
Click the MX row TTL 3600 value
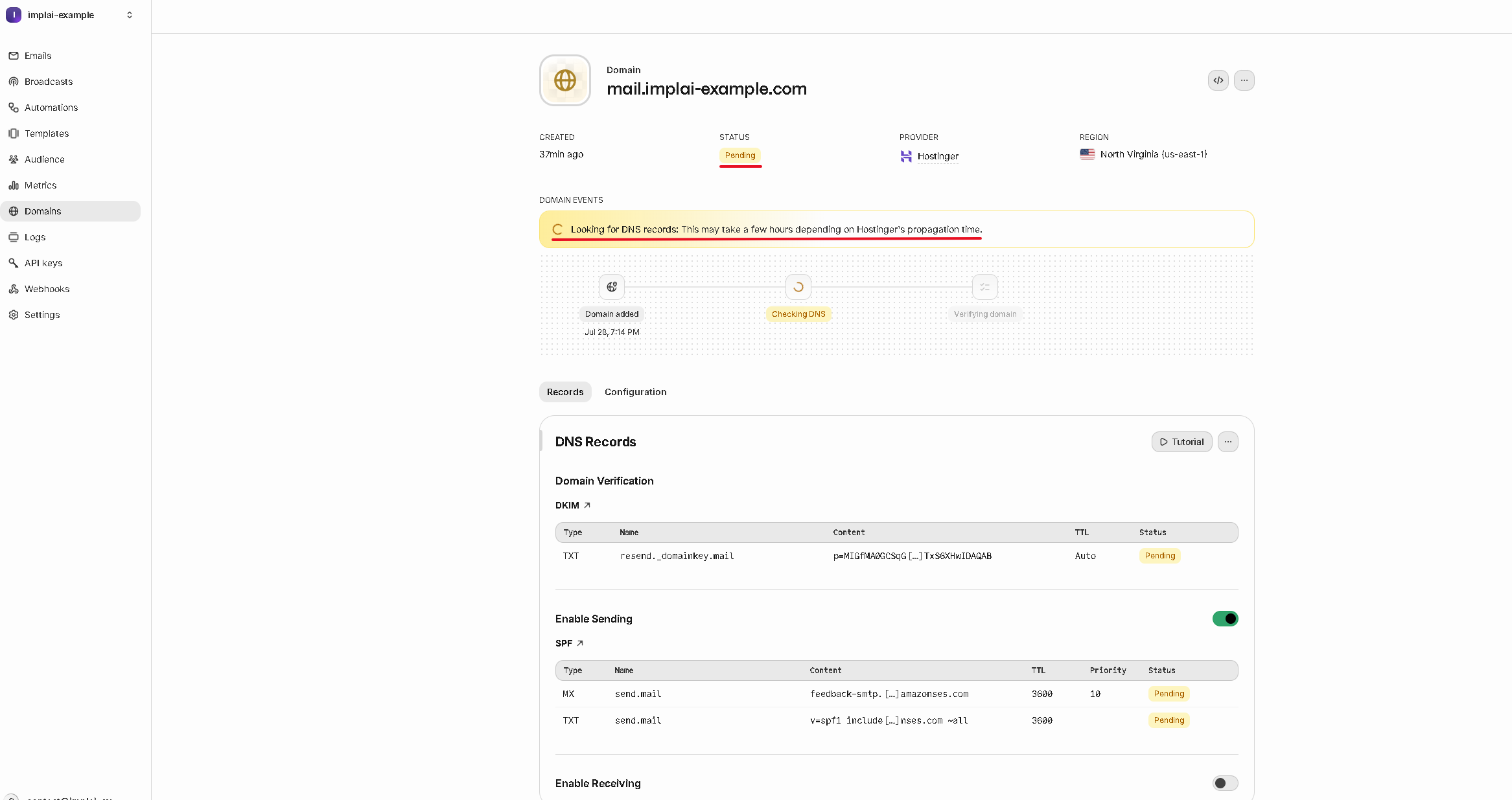tap(1042, 694)
